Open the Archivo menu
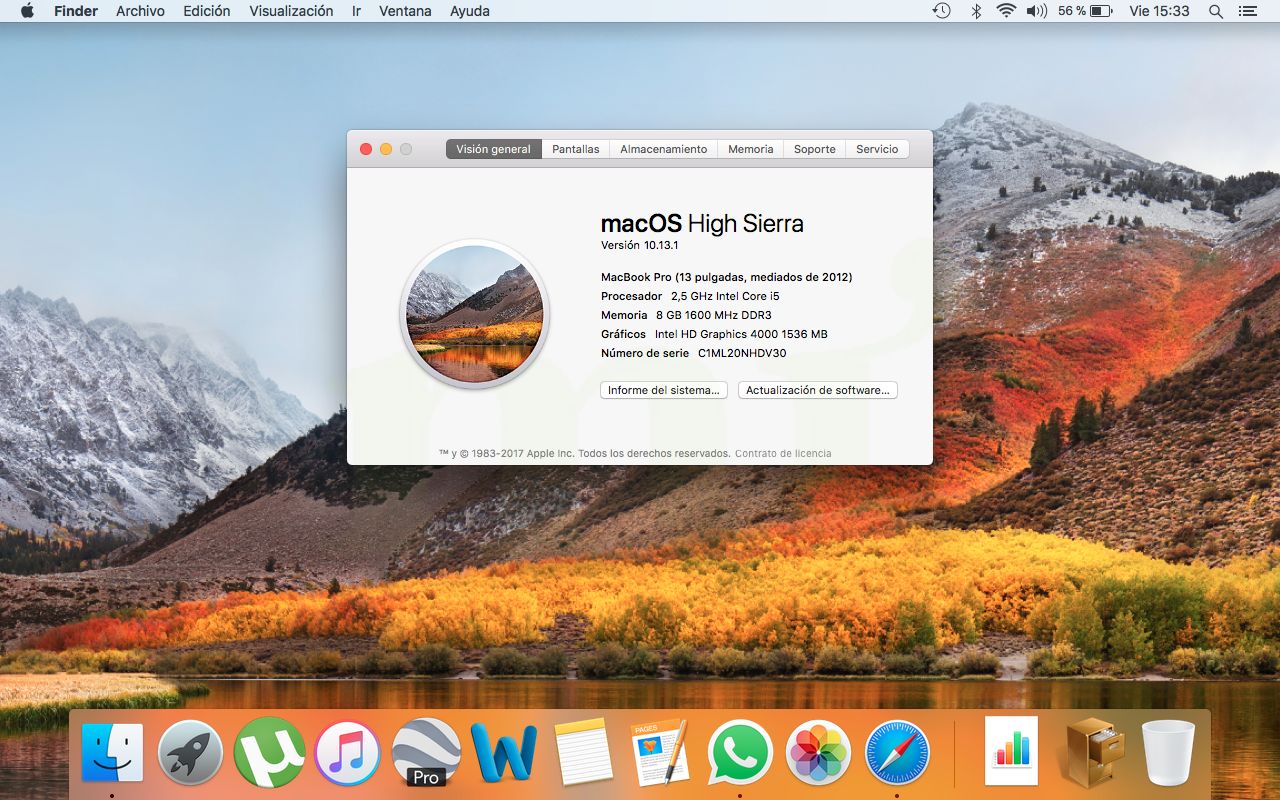The height and width of the screenshot is (800, 1280). [x=141, y=11]
